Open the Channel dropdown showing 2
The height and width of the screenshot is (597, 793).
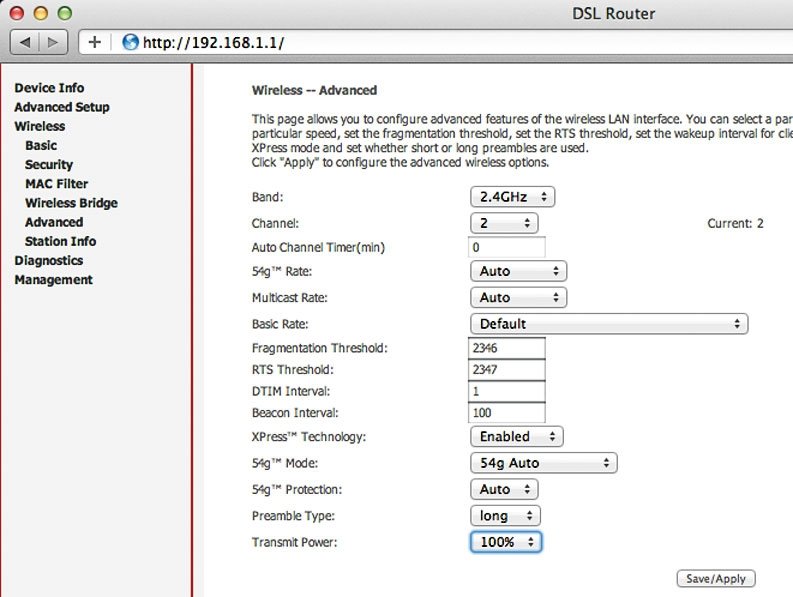tap(504, 223)
